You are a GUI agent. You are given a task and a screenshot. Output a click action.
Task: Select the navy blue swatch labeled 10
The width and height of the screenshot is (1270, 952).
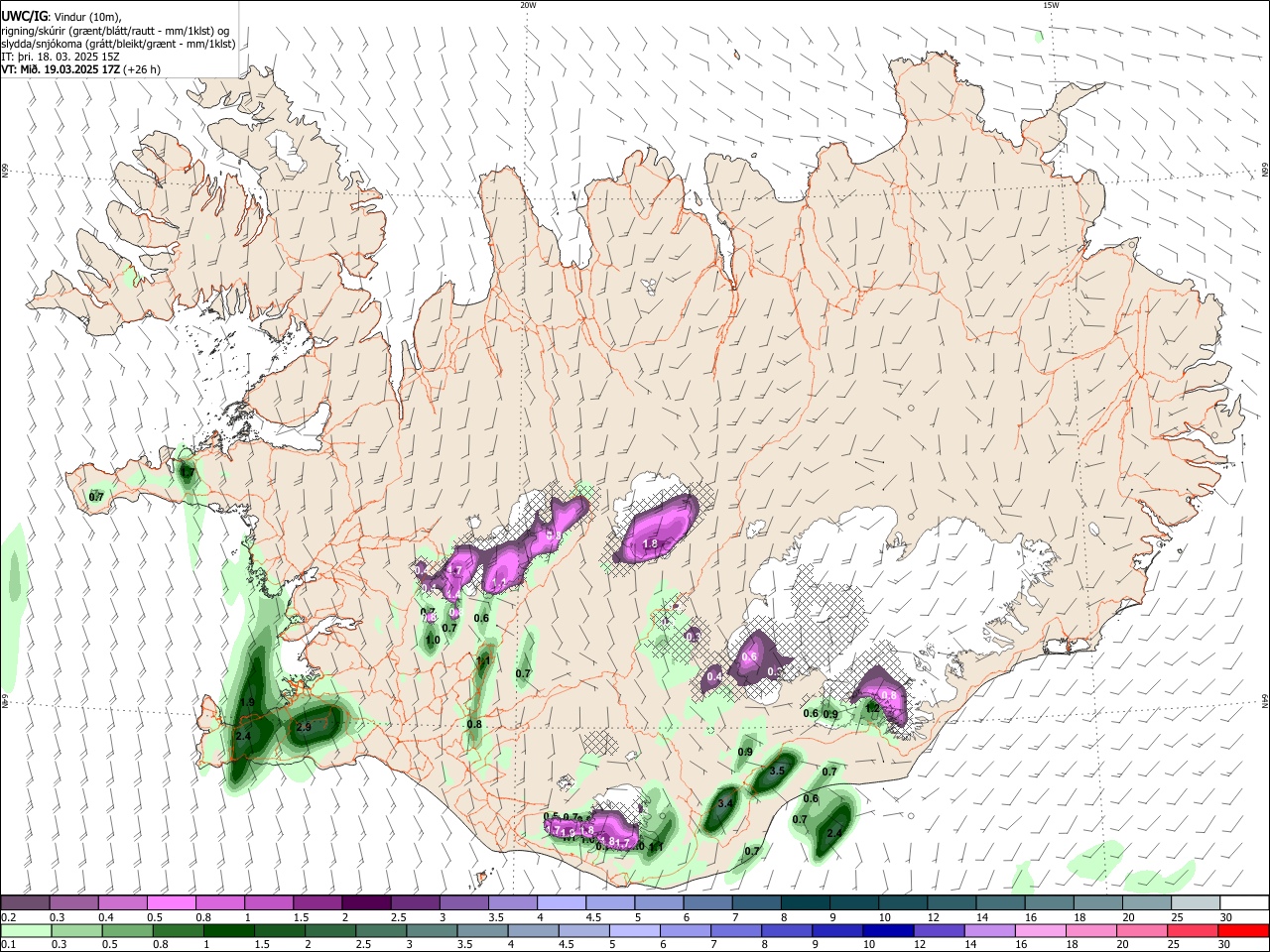[x=888, y=930]
